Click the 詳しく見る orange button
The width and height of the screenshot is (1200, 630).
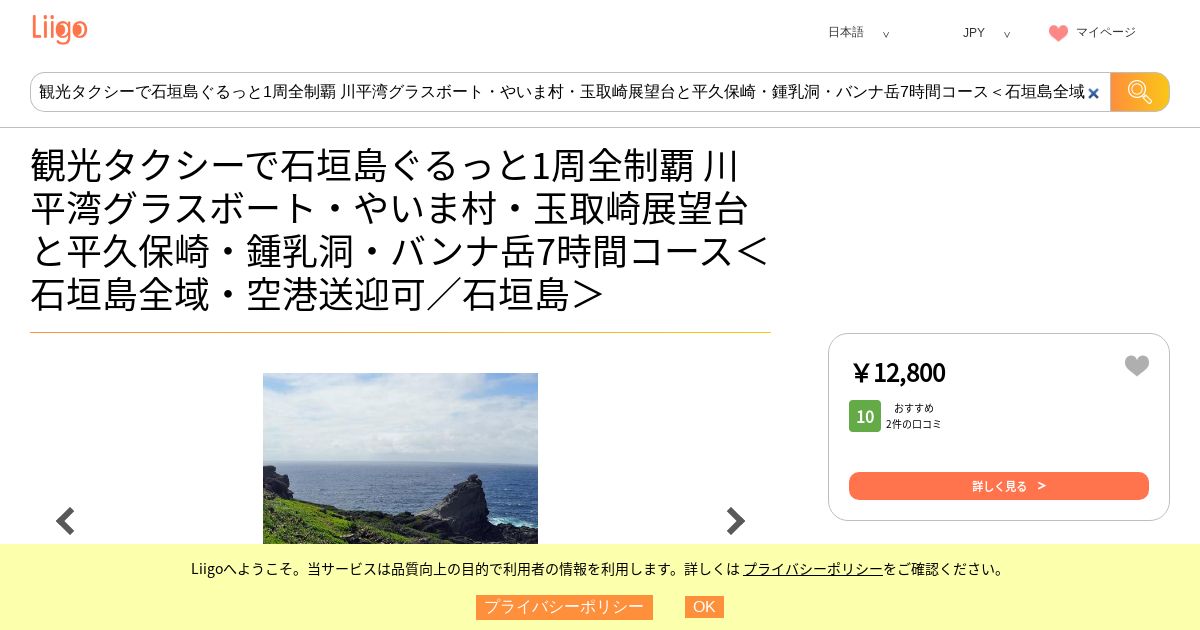coord(999,486)
